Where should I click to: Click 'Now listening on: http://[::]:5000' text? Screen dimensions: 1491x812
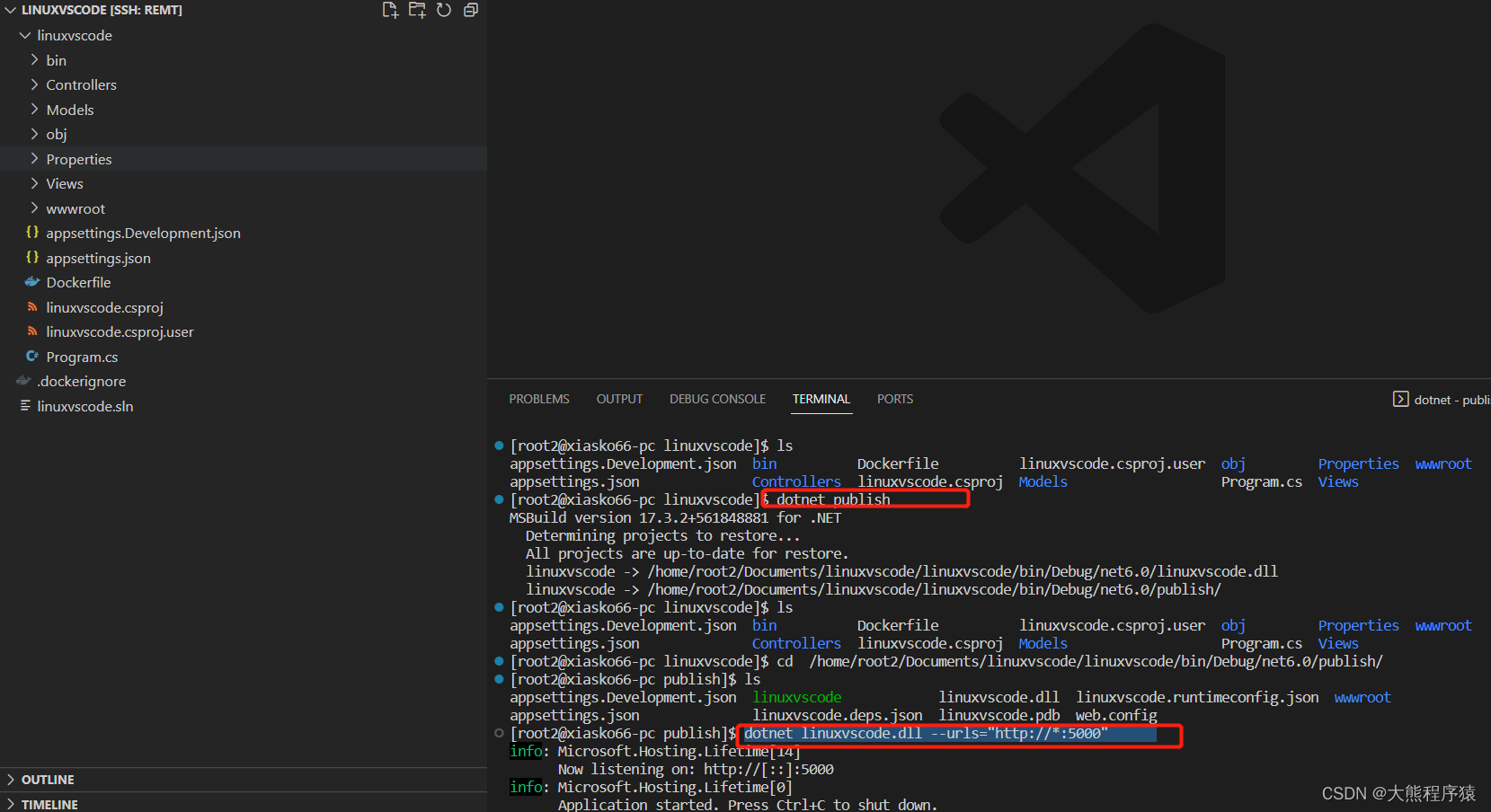696,769
